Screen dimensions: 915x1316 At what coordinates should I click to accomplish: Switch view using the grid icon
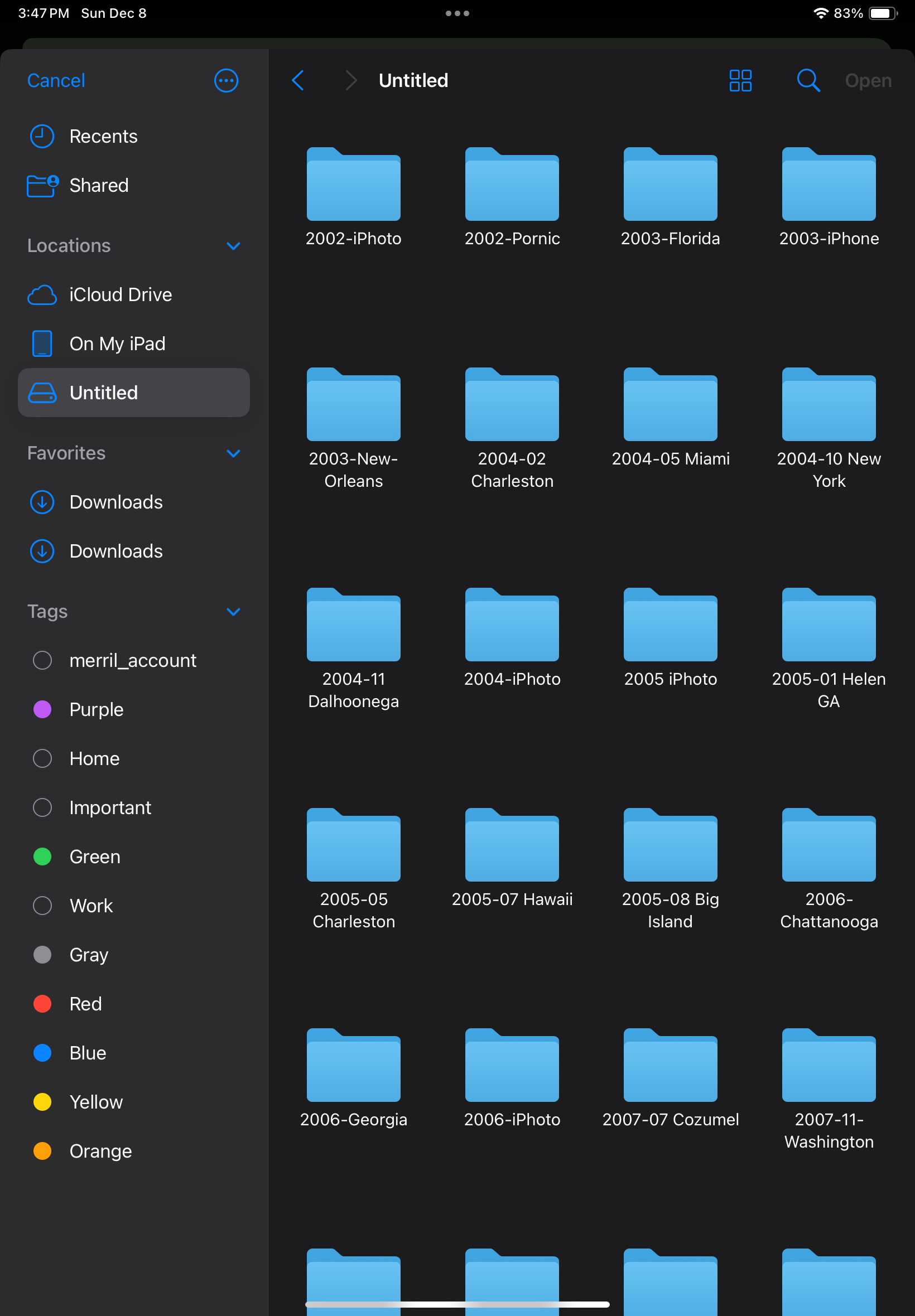pyautogui.click(x=740, y=81)
